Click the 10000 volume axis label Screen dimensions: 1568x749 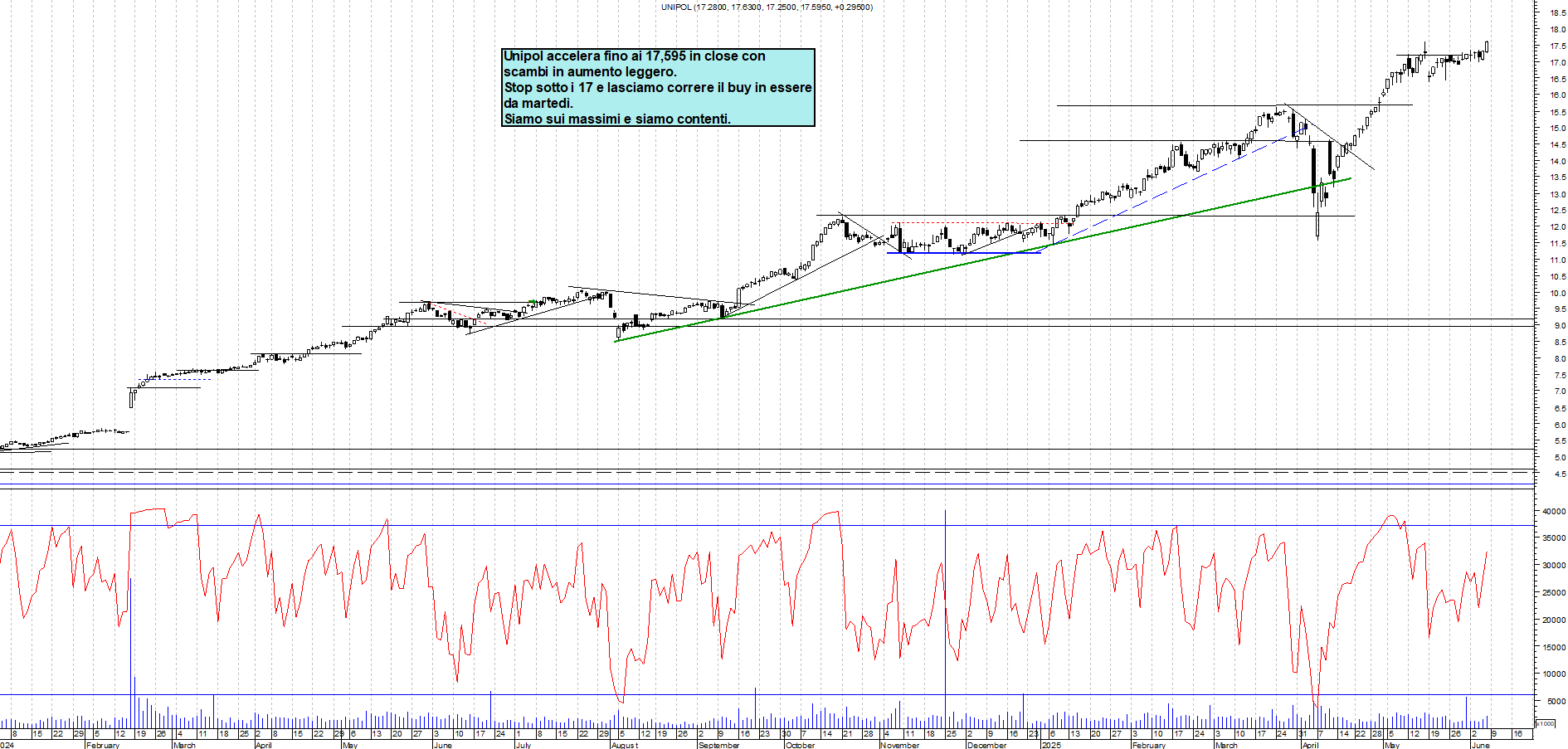(x=1554, y=674)
